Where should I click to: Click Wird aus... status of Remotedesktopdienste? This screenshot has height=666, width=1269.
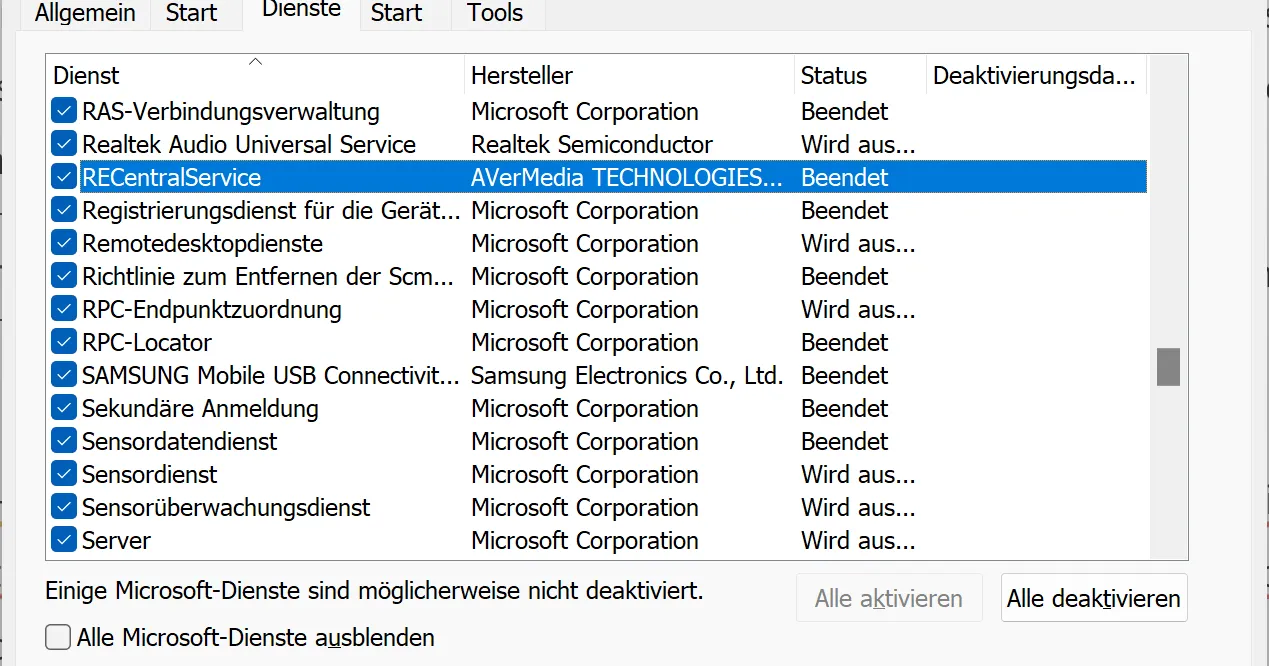[858, 243]
